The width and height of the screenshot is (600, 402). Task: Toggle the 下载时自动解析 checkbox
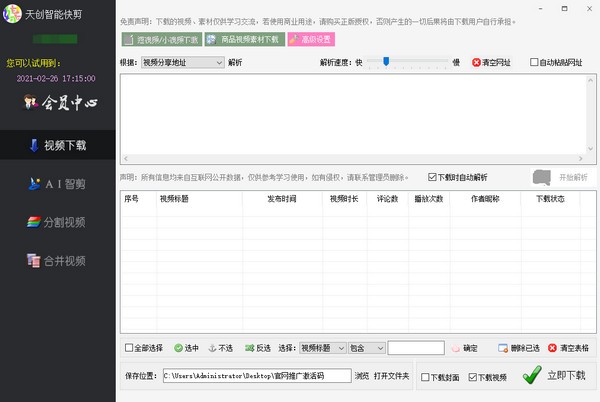click(x=432, y=177)
